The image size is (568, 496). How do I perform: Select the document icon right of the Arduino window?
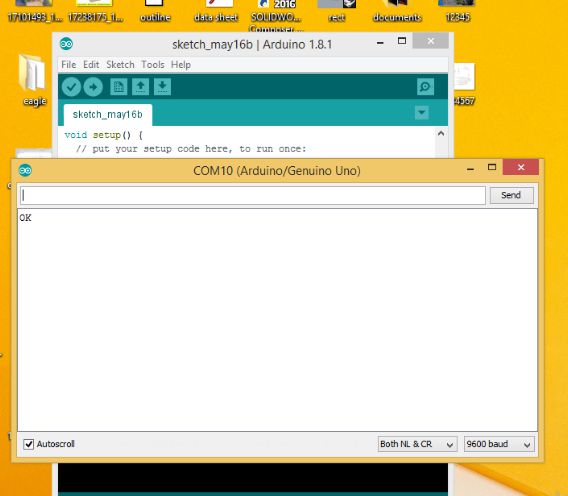click(x=464, y=84)
